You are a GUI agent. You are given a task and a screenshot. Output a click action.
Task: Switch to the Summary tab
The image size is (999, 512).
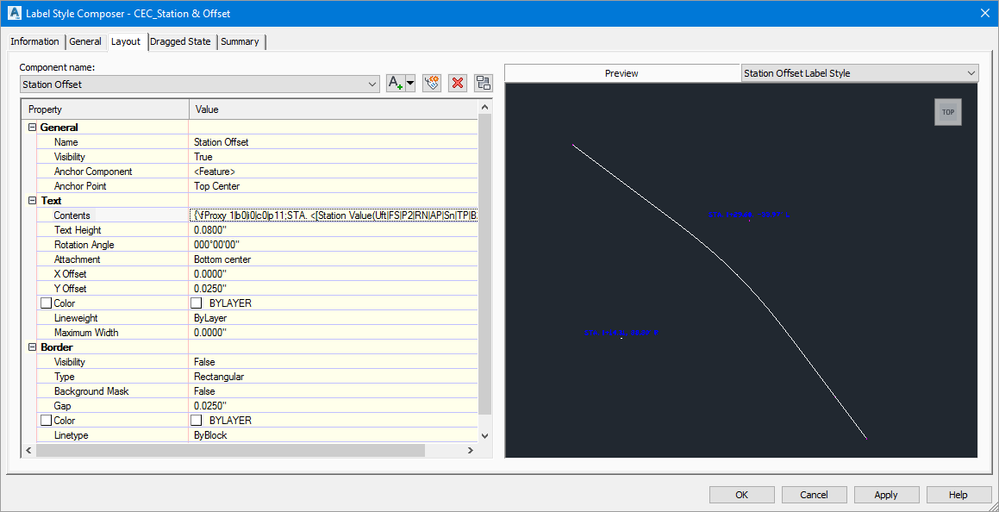pyautogui.click(x=240, y=42)
